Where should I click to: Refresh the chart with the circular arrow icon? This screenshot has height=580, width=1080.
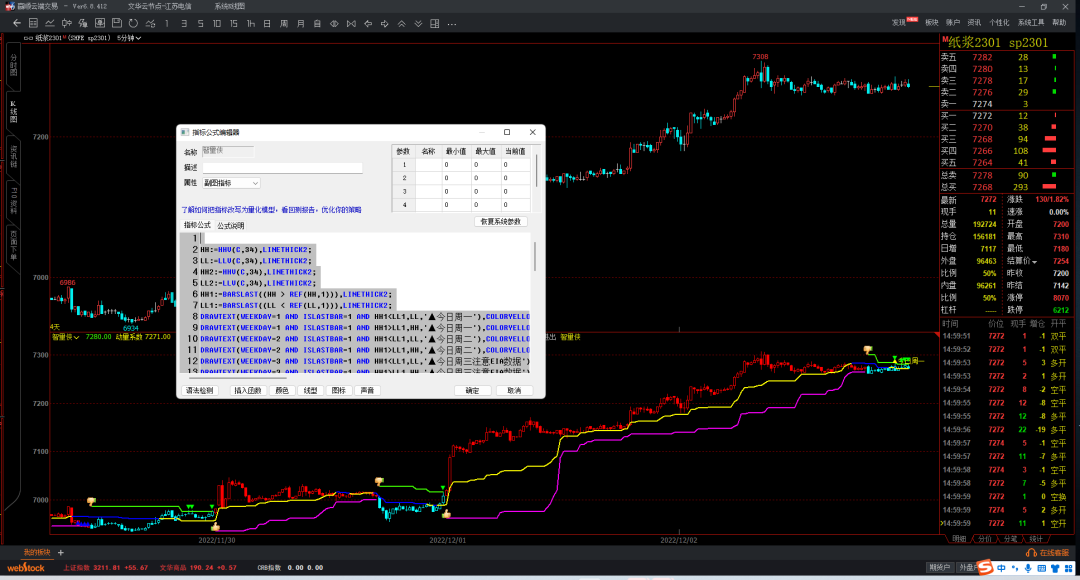click(134, 23)
